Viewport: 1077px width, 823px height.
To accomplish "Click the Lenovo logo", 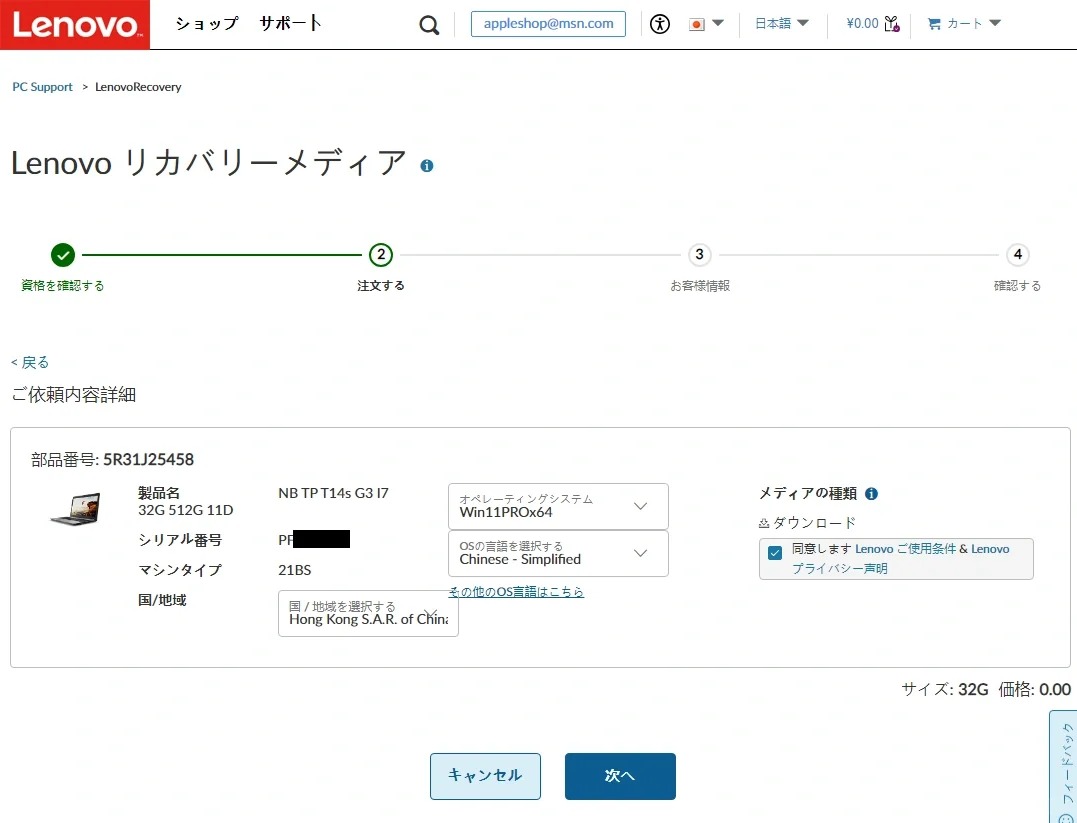I will pos(75,25).
